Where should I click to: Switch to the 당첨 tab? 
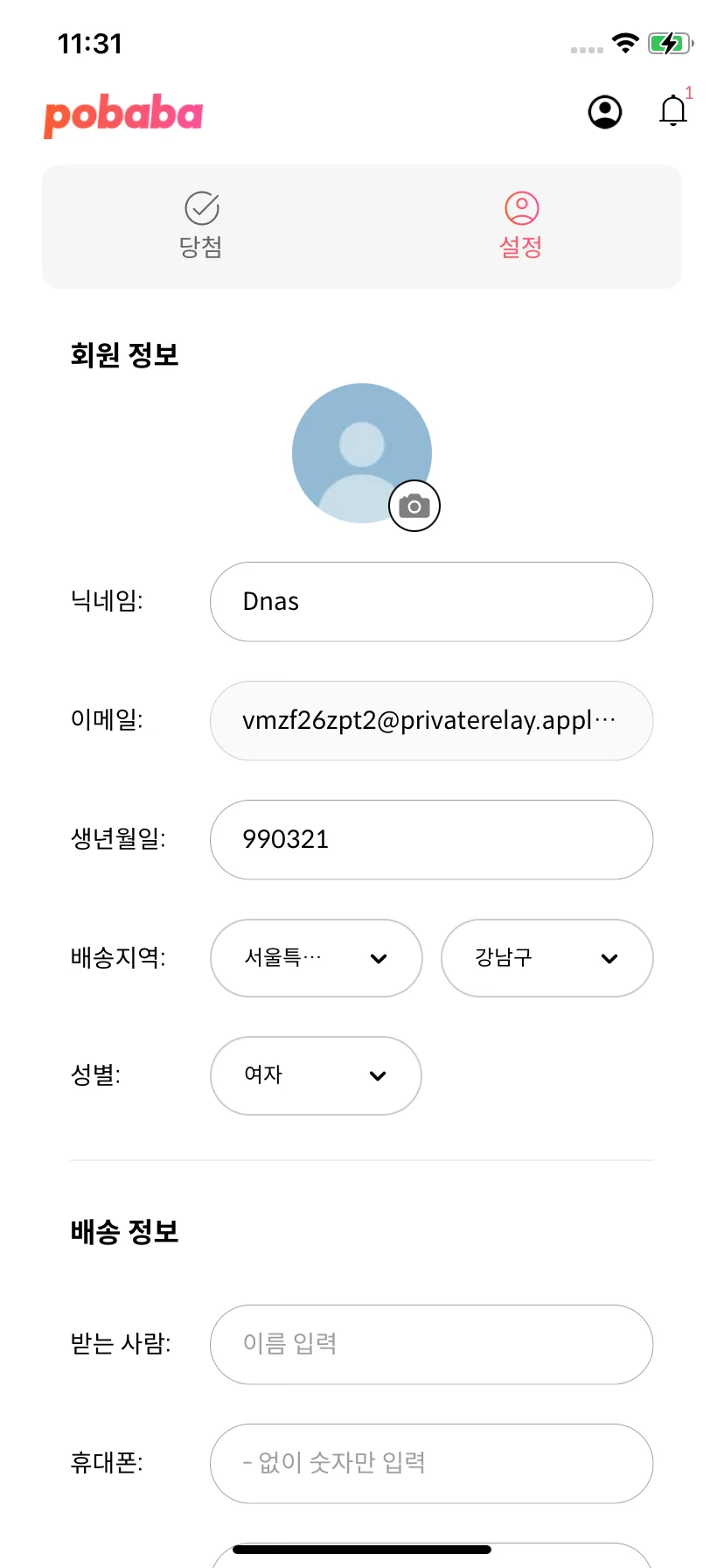[202, 226]
